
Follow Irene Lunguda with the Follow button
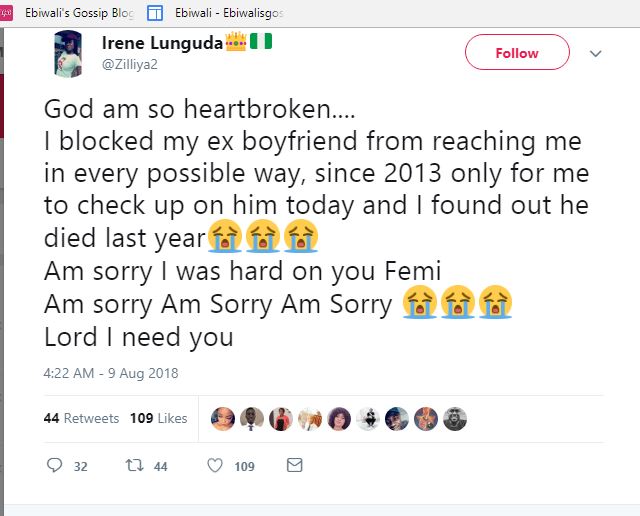click(x=517, y=53)
